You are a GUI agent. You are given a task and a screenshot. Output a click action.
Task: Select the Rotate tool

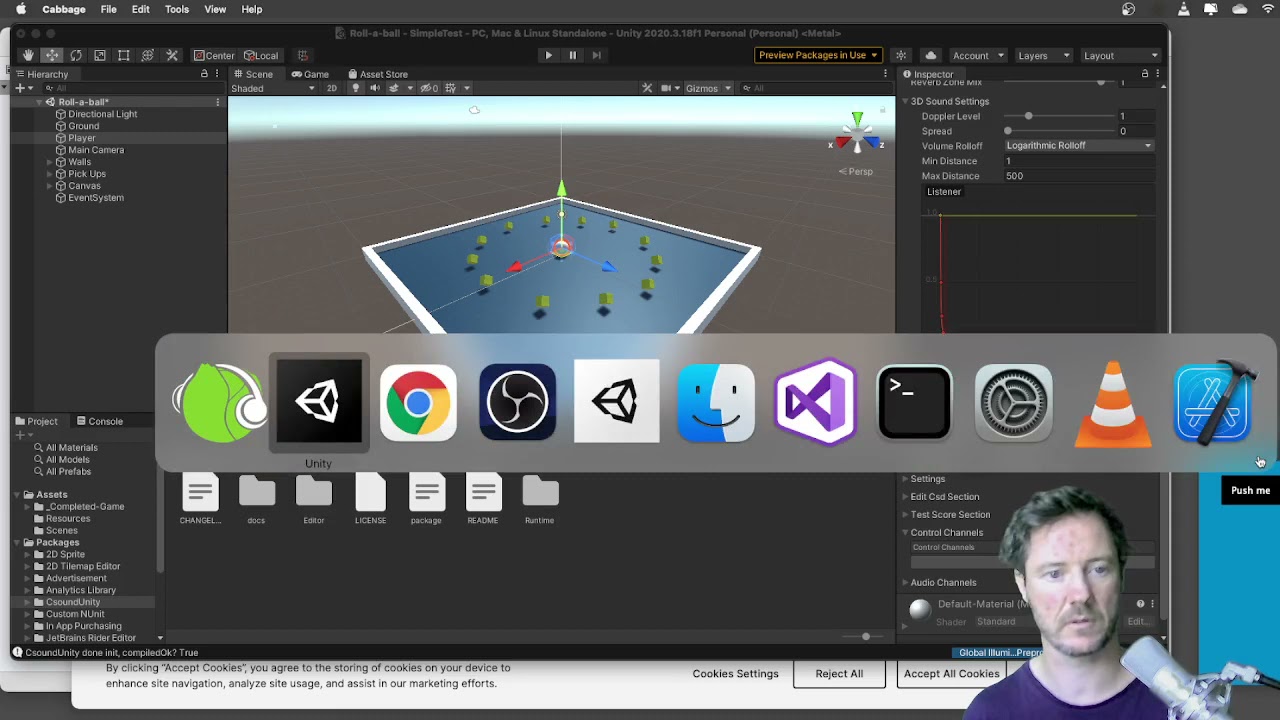[x=76, y=55]
